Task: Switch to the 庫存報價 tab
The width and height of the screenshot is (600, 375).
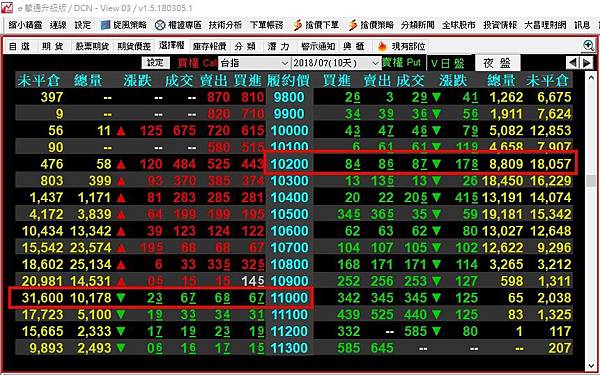Action: coord(209,47)
